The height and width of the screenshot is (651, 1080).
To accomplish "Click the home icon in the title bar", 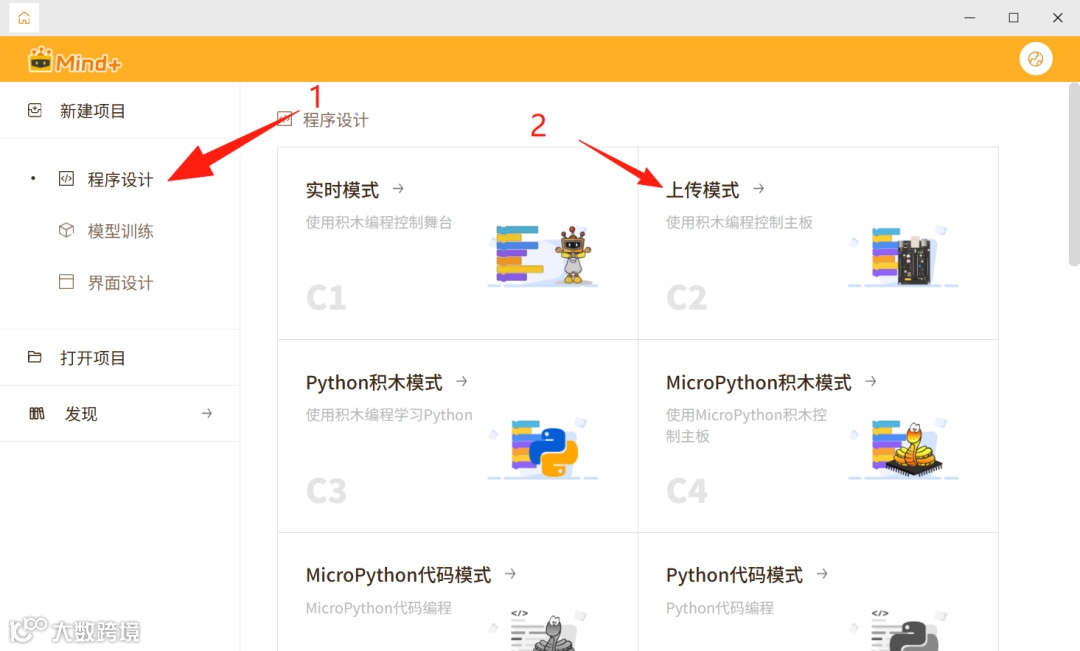I will 24,18.
